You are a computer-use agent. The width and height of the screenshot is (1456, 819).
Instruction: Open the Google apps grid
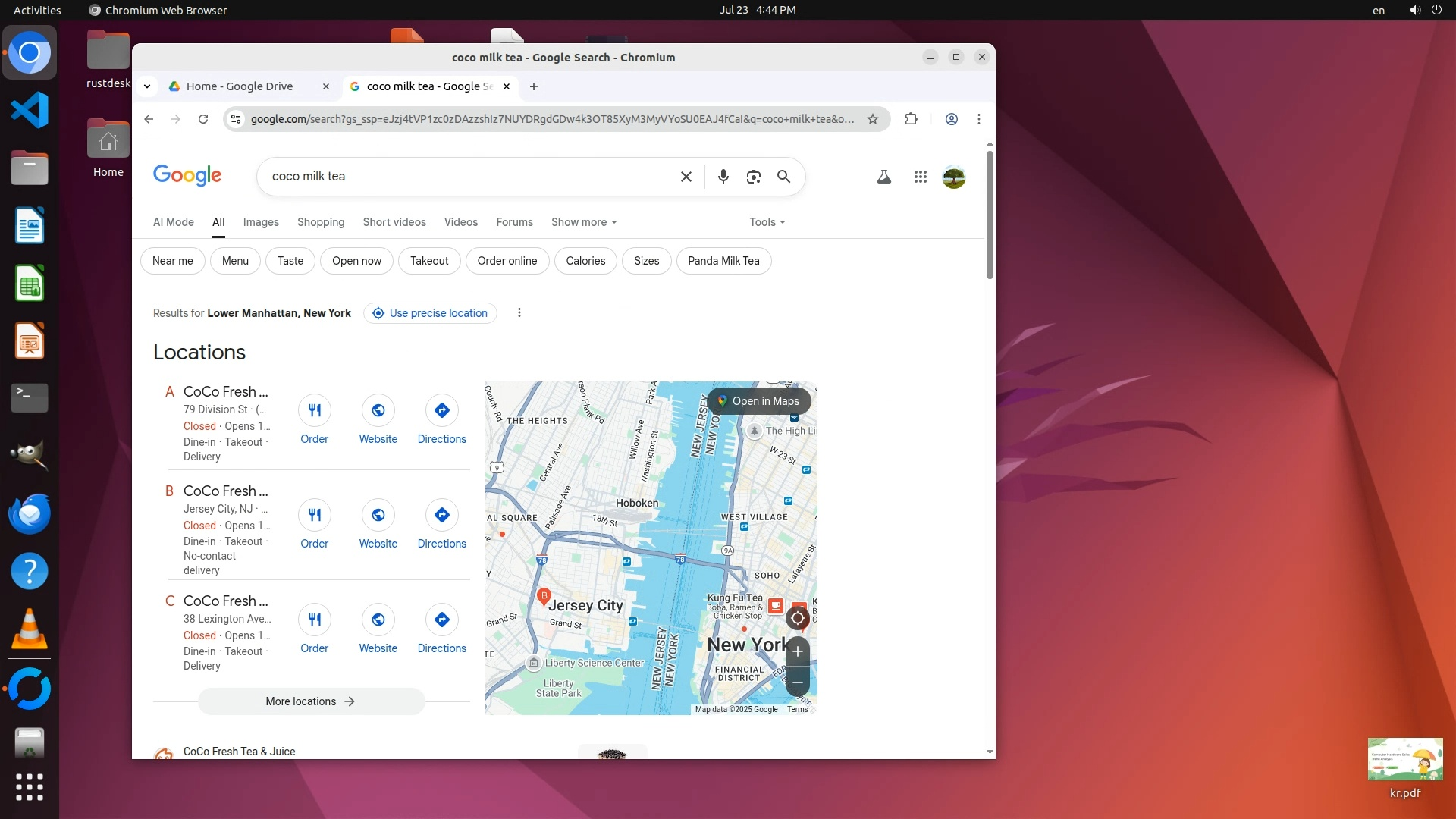click(x=920, y=177)
